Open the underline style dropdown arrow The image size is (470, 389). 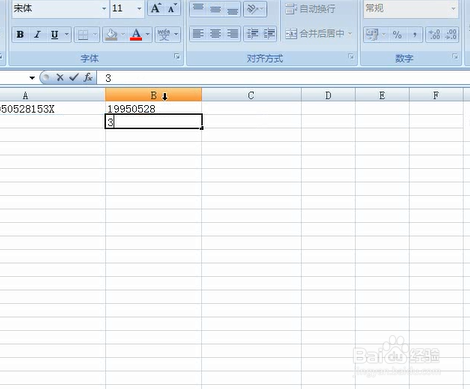click(x=67, y=34)
